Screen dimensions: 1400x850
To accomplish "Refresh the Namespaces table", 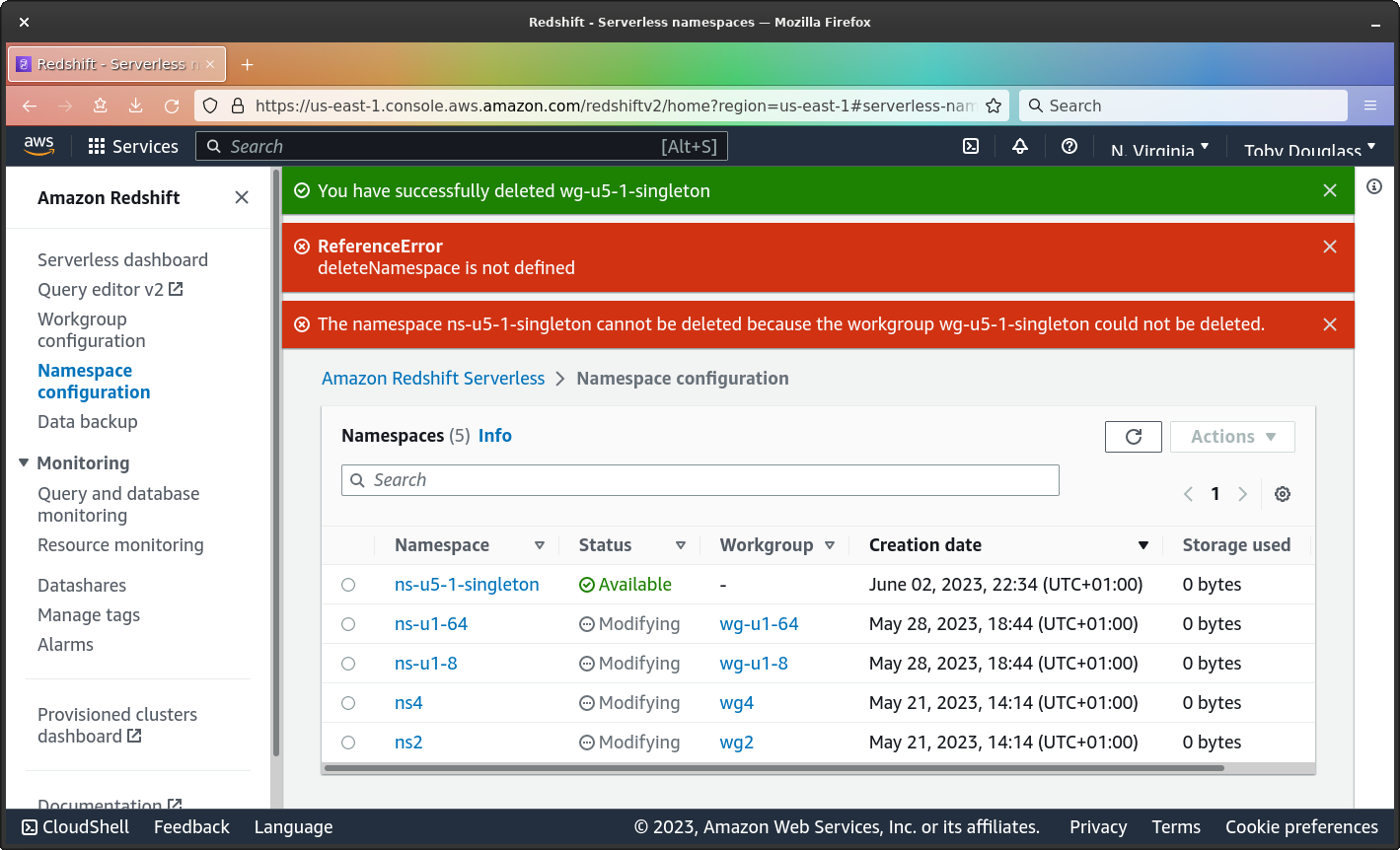I will tap(1134, 437).
